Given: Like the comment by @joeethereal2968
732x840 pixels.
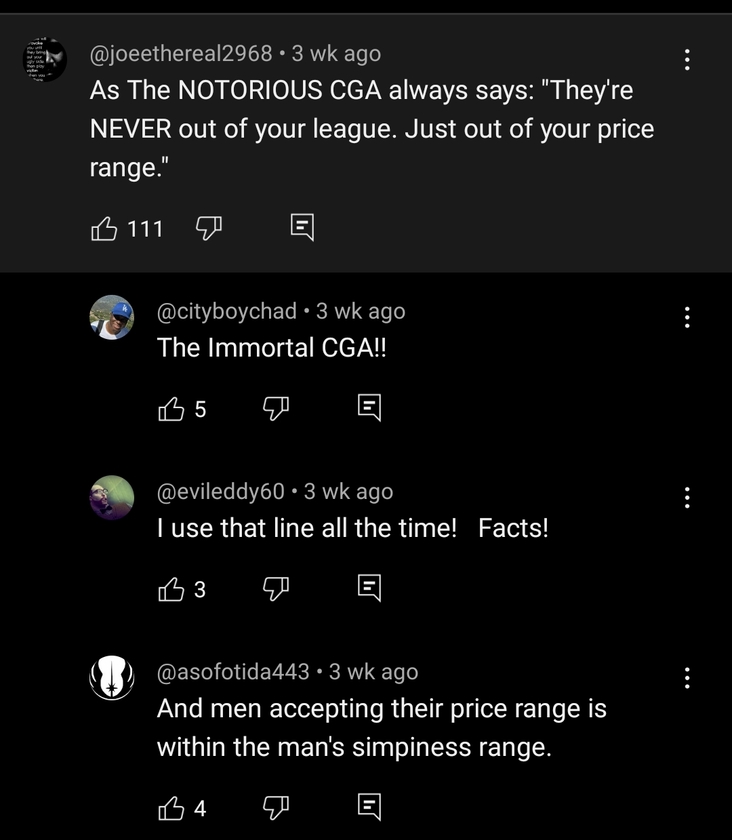Looking at the screenshot, I should [104, 229].
